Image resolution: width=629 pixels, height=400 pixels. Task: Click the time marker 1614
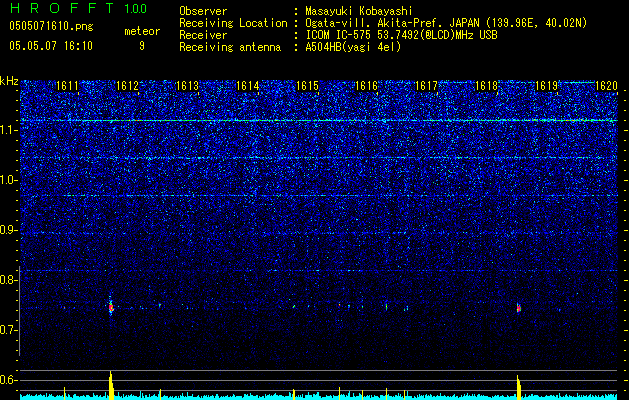tap(247, 86)
